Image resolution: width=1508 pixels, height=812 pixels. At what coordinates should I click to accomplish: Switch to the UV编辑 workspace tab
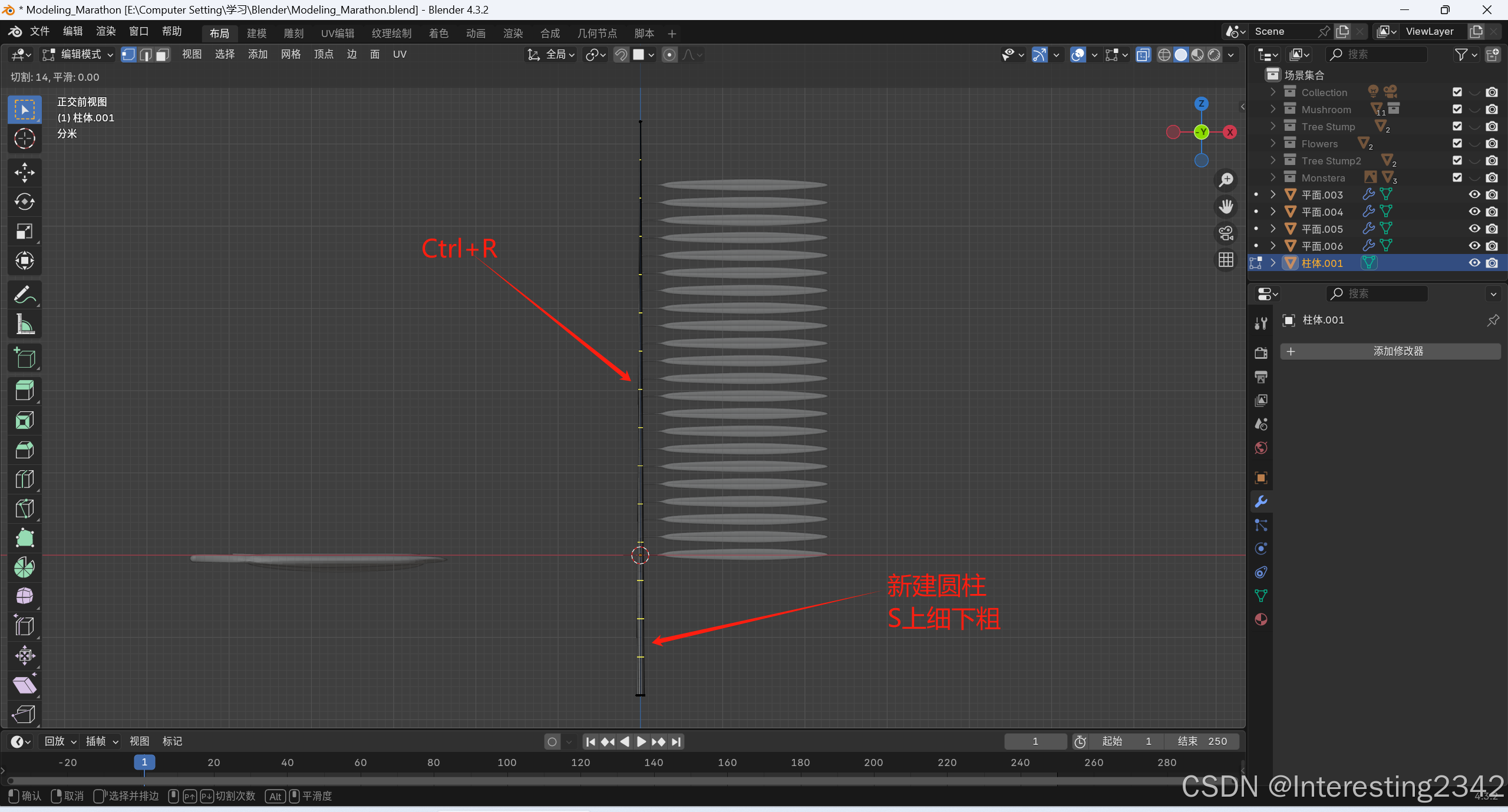[x=337, y=34]
